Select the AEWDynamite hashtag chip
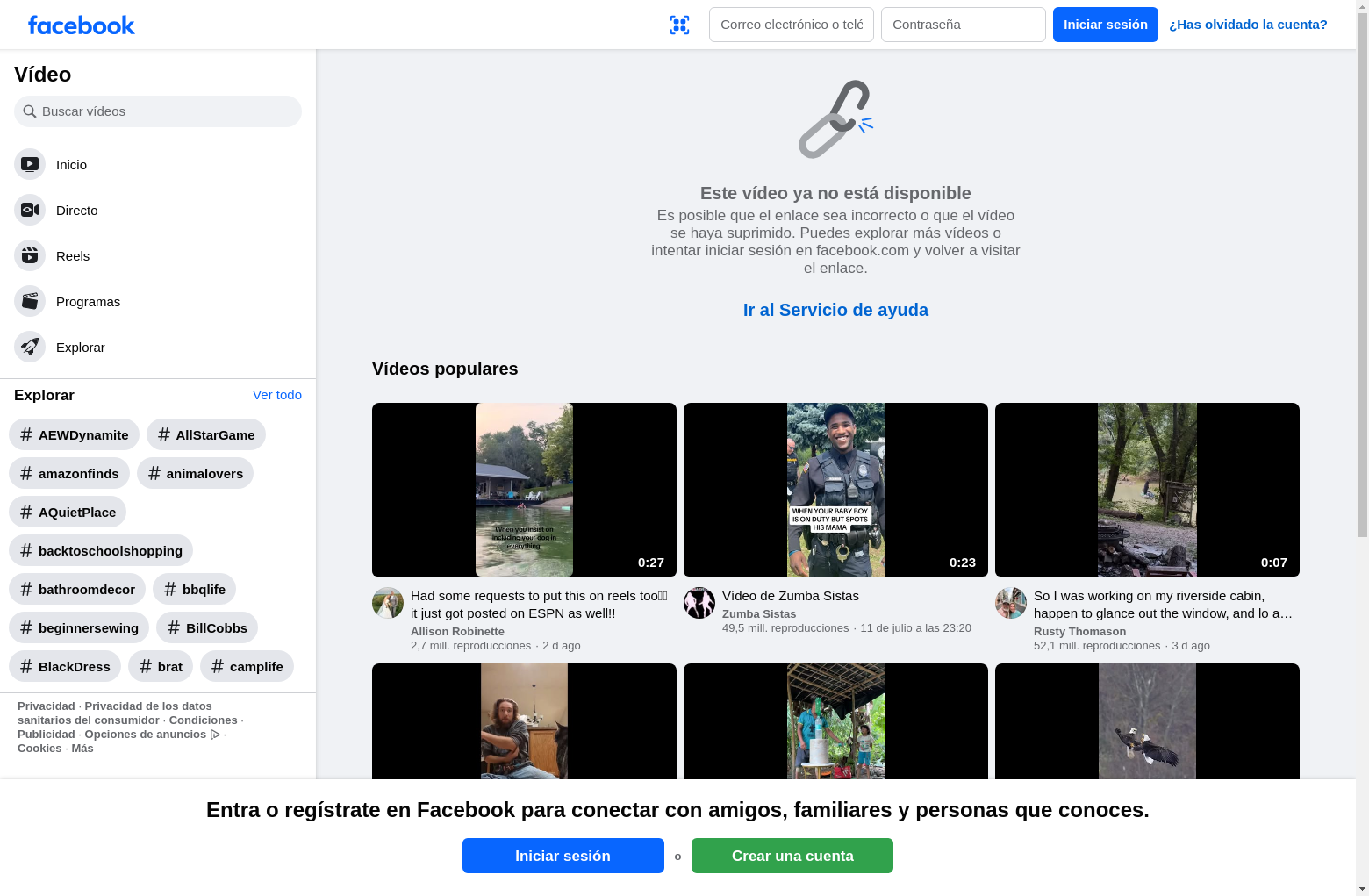Viewport: 1369px width, 896px height. click(74, 434)
